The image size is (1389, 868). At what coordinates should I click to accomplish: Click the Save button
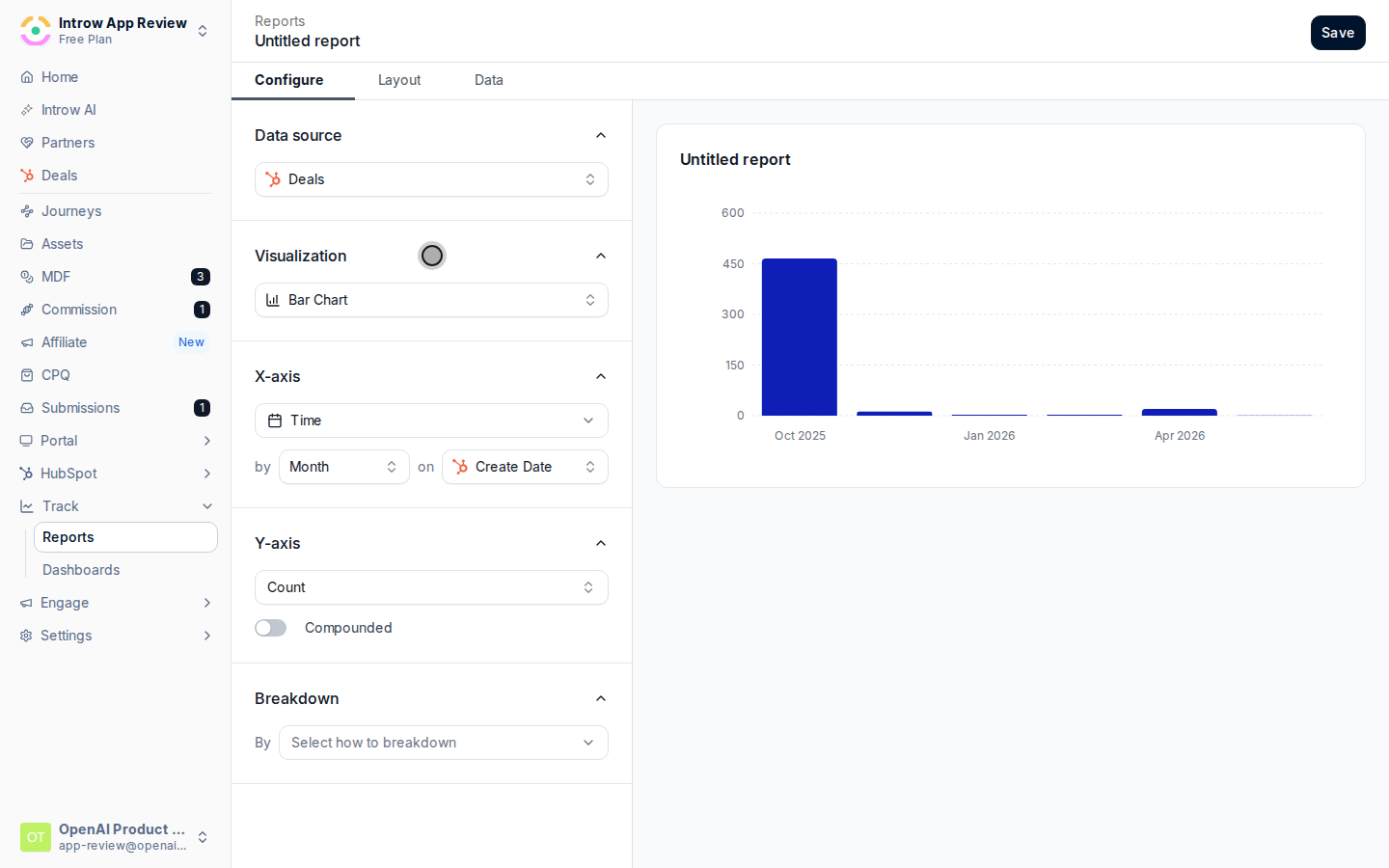tap(1338, 33)
